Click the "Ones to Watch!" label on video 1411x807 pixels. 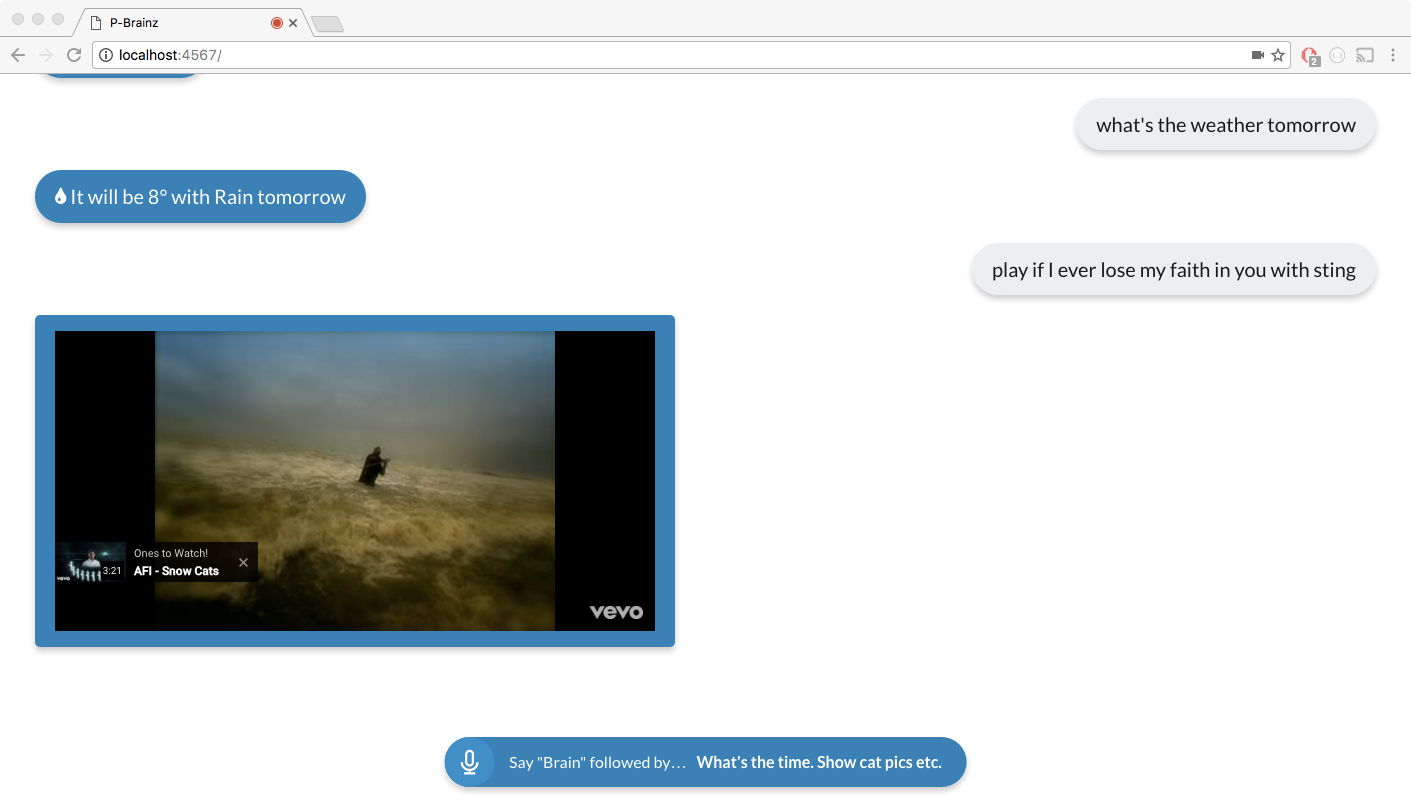[x=171, y=553]
